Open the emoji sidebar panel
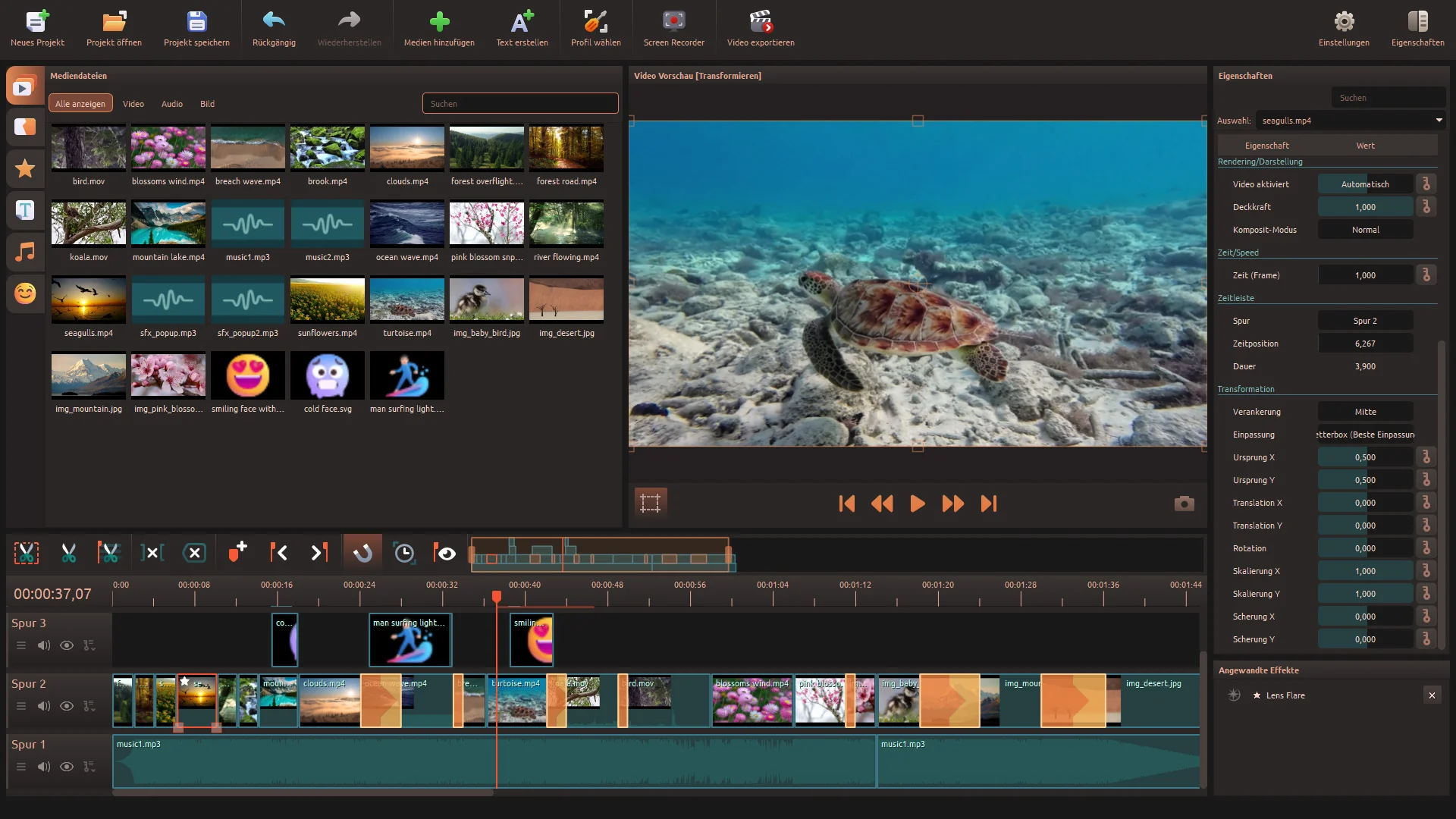Viewport: 1456px width, 819px height. (24, 293)
